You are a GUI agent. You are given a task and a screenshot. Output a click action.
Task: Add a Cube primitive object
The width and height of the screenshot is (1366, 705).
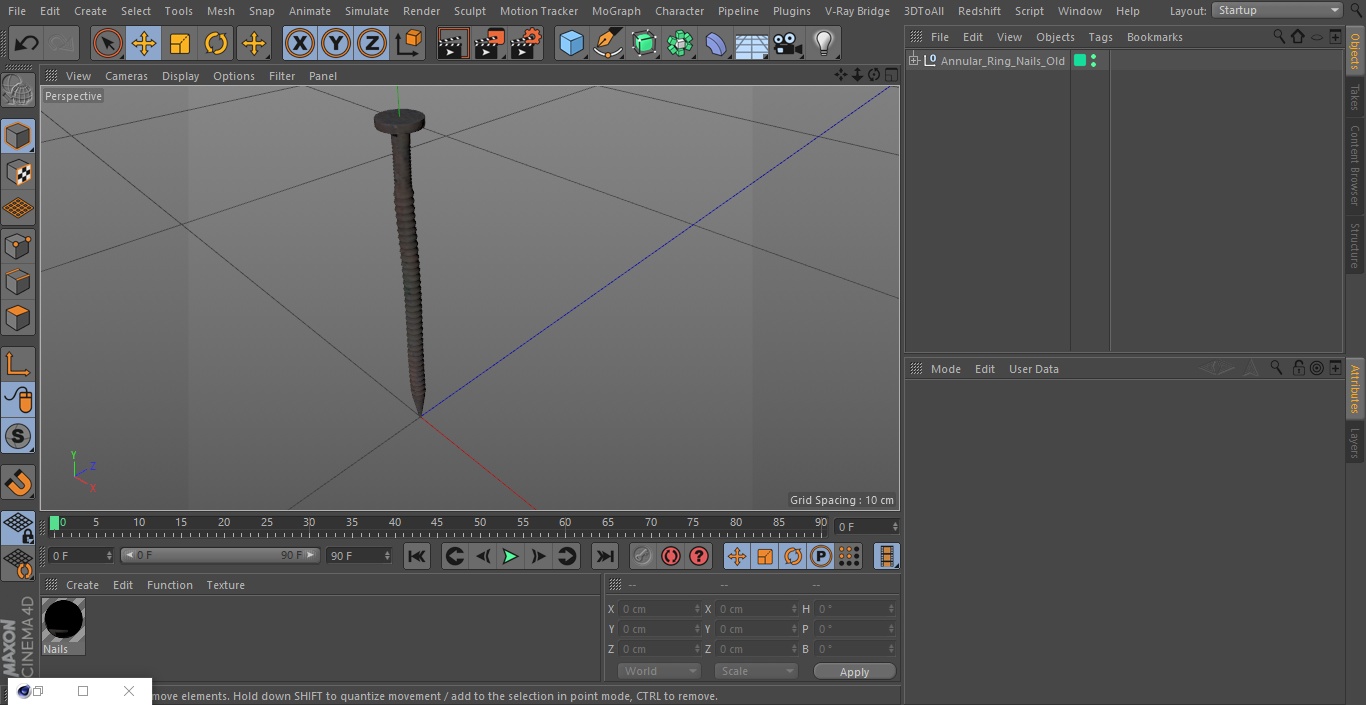[571, 43]
